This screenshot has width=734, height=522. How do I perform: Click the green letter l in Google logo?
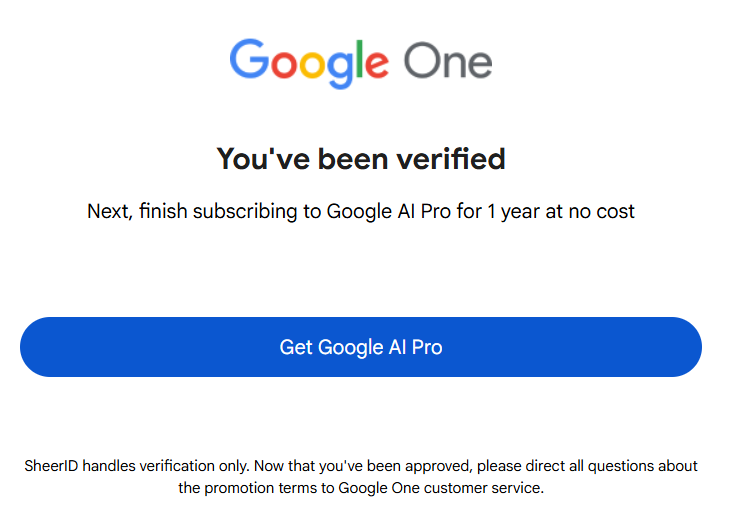(x=360, y=60)
